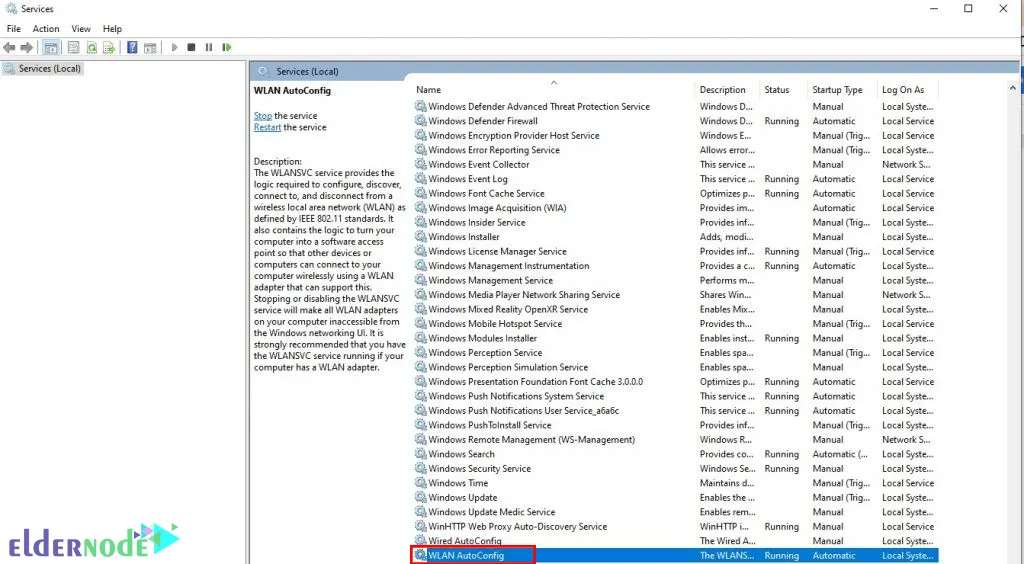This screenshot has width=1024, height=564.
Task: Sort by the Log On As column header
Action: coord(903,89)
